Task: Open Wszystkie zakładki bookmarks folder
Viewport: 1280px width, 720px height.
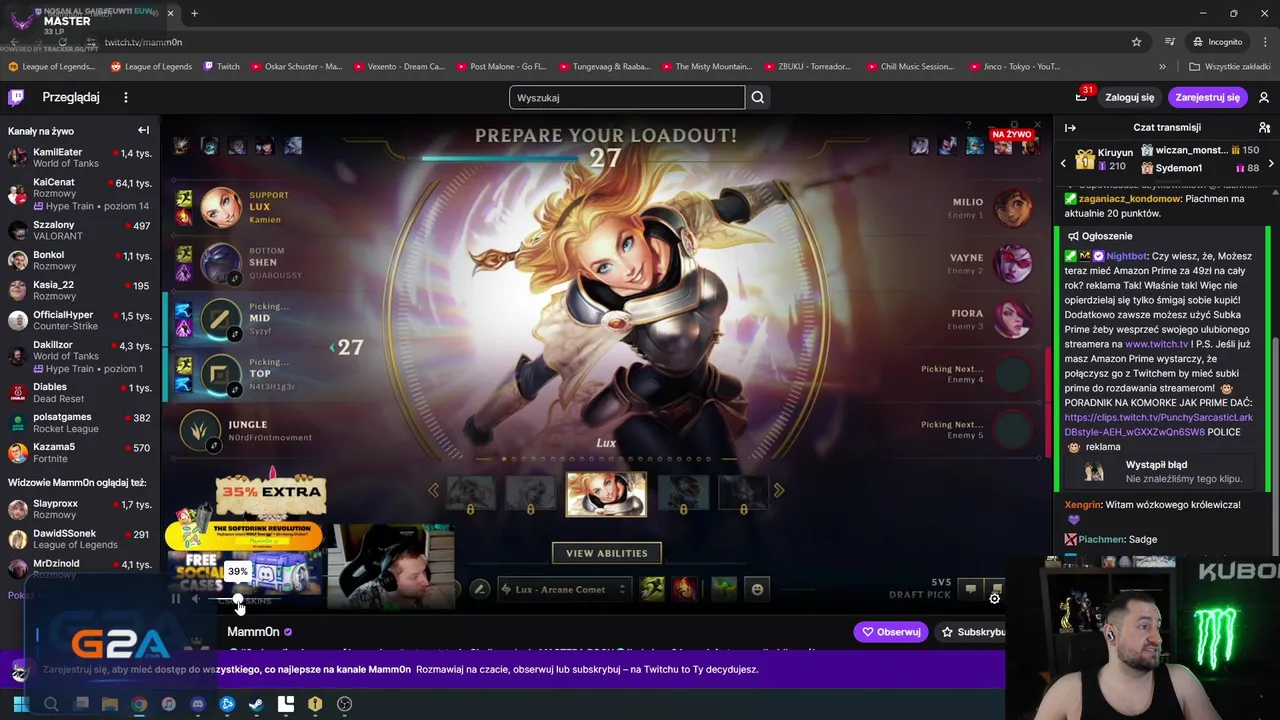Action: (x=1229, y=67)
